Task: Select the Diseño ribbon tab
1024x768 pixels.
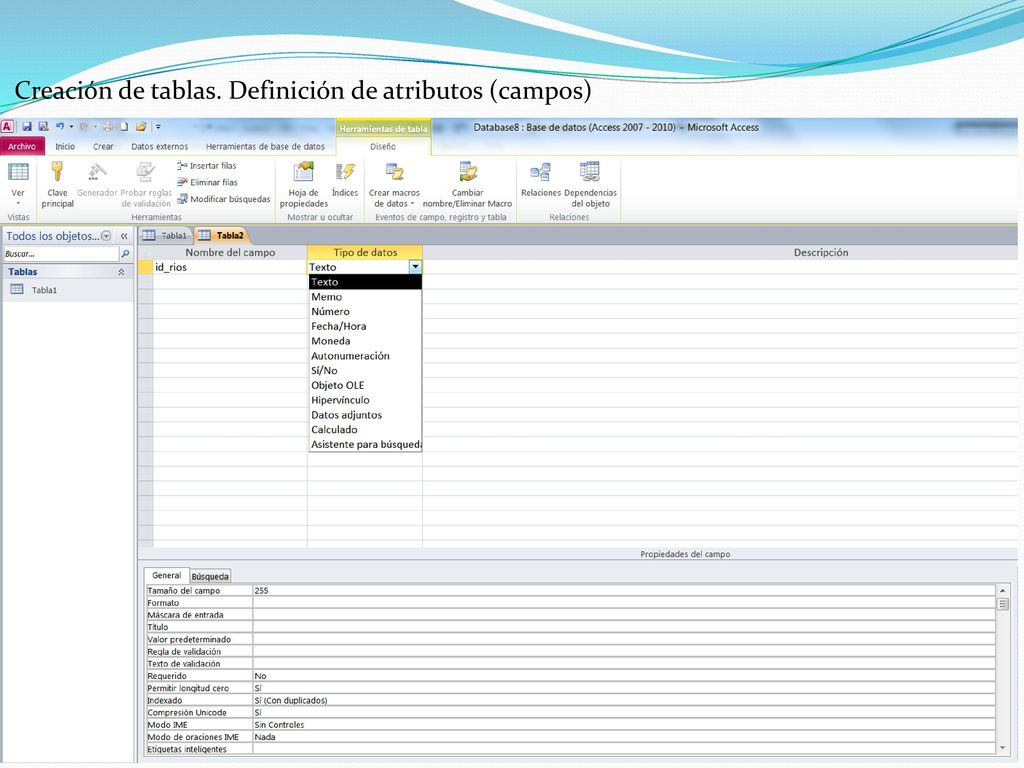Action: [x=383, y=146]
